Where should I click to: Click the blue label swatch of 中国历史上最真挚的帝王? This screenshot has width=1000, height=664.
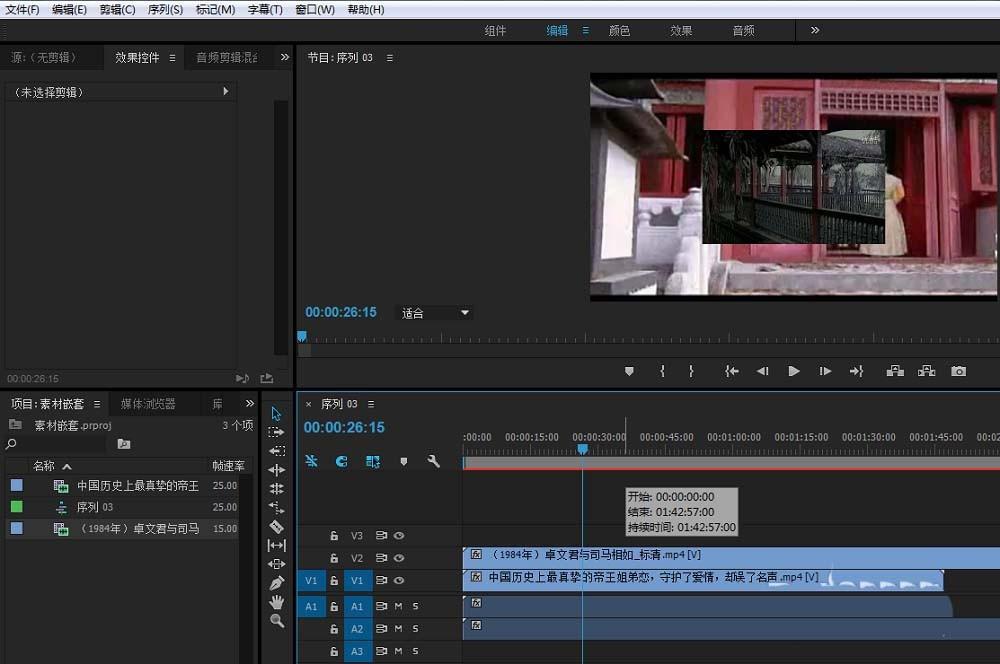click(16, 486)
